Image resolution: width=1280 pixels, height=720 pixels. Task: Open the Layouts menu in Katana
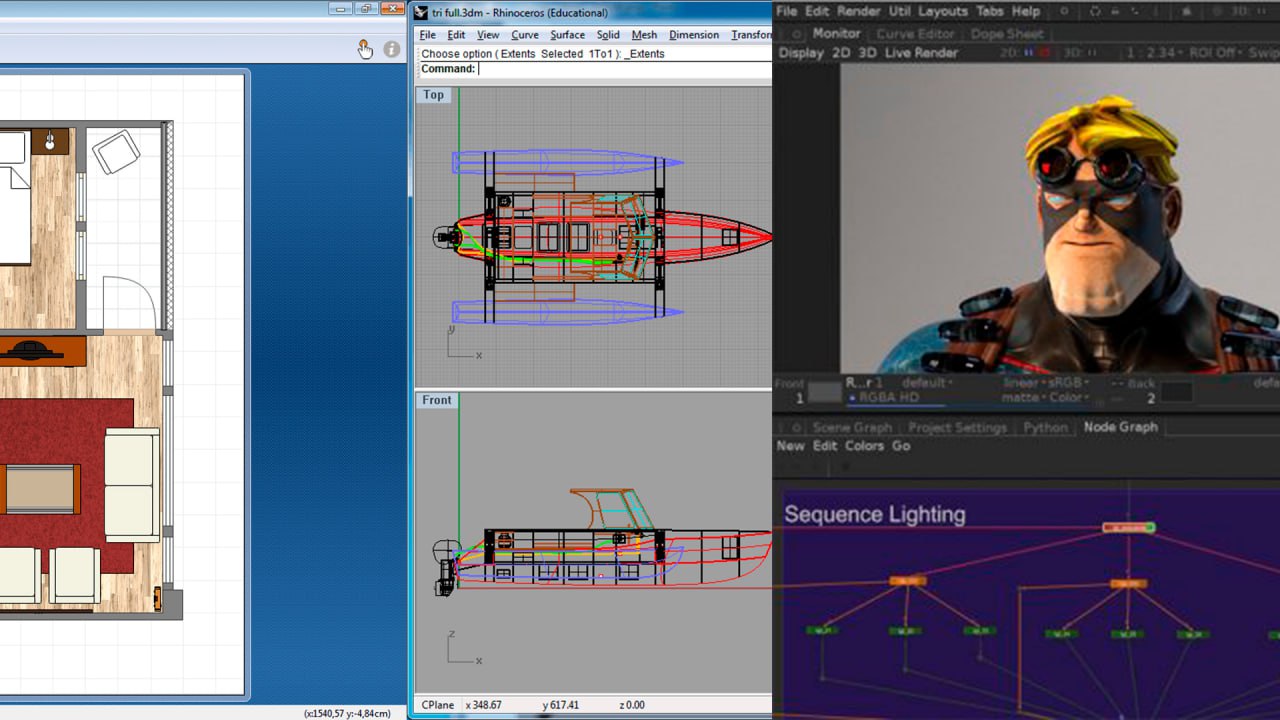[x=943, y=11]
